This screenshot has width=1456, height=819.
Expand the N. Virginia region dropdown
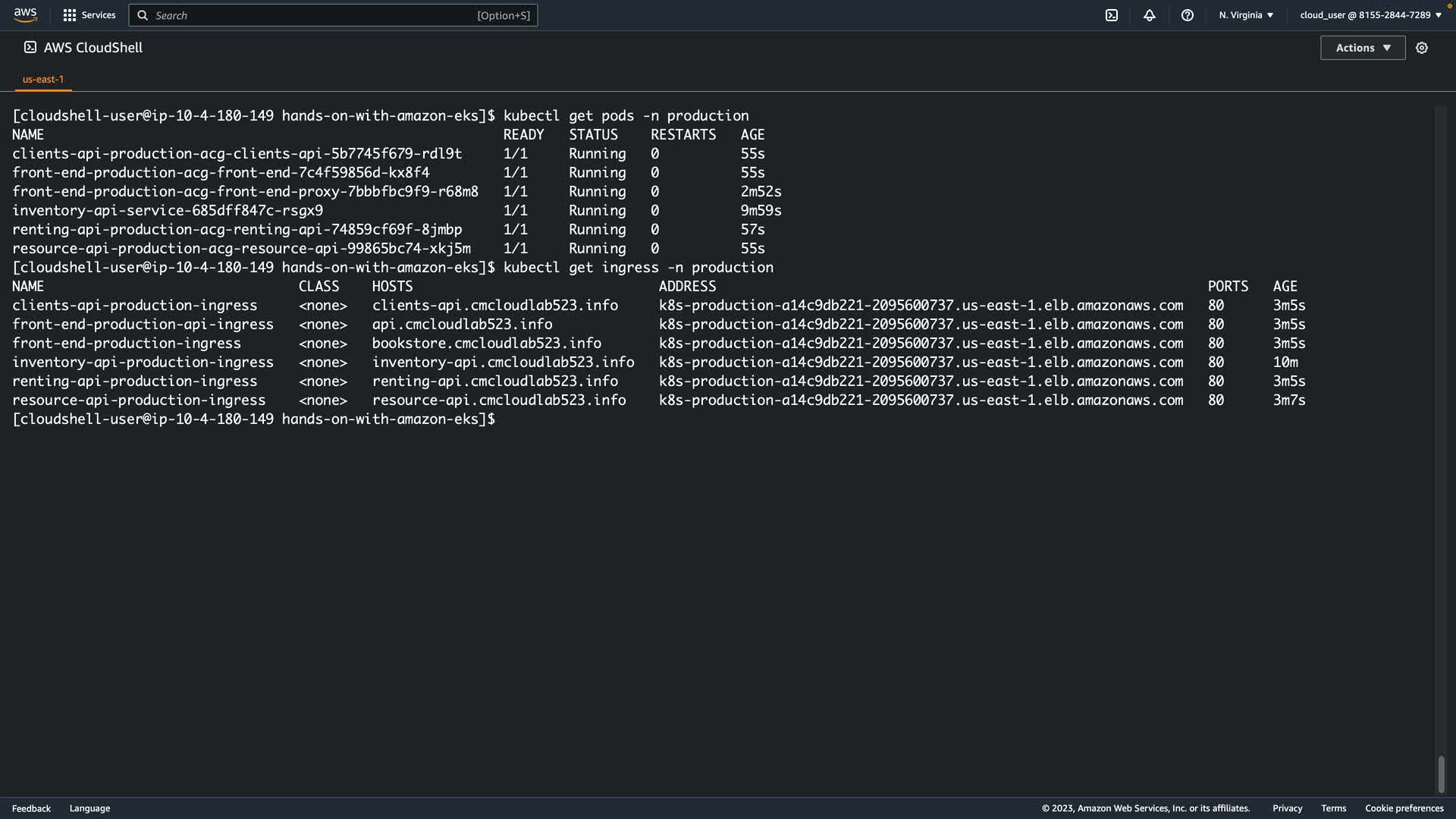(x=1246, y=15)
